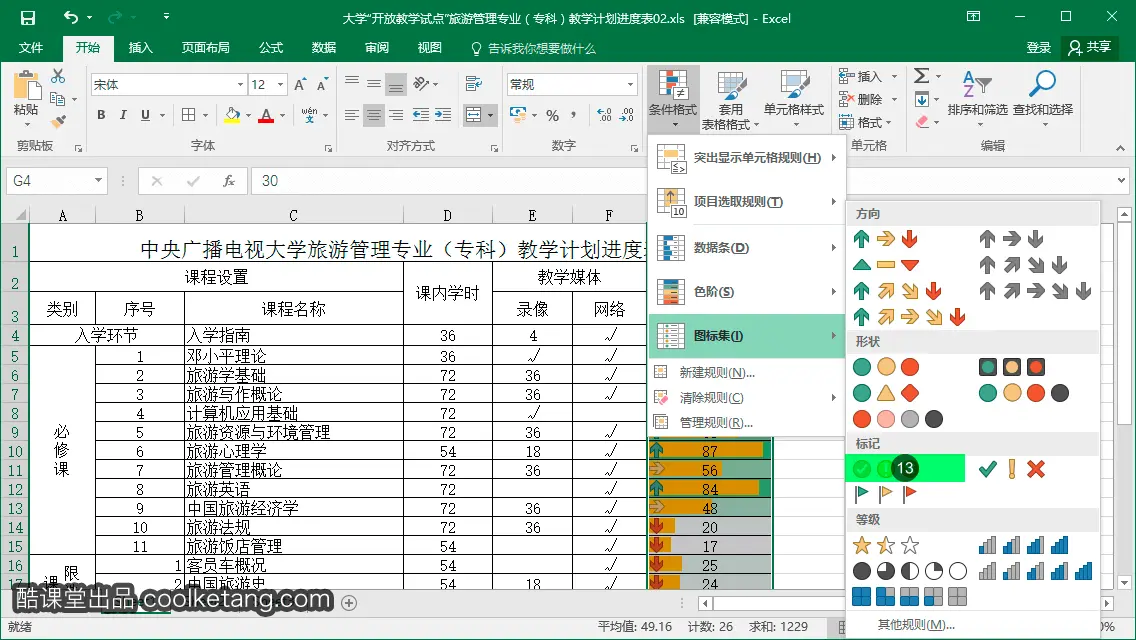The width and height of the screenshot is (1136, 640).
Task: Click Increase Decimal icon
Action: tap(604, 115)
